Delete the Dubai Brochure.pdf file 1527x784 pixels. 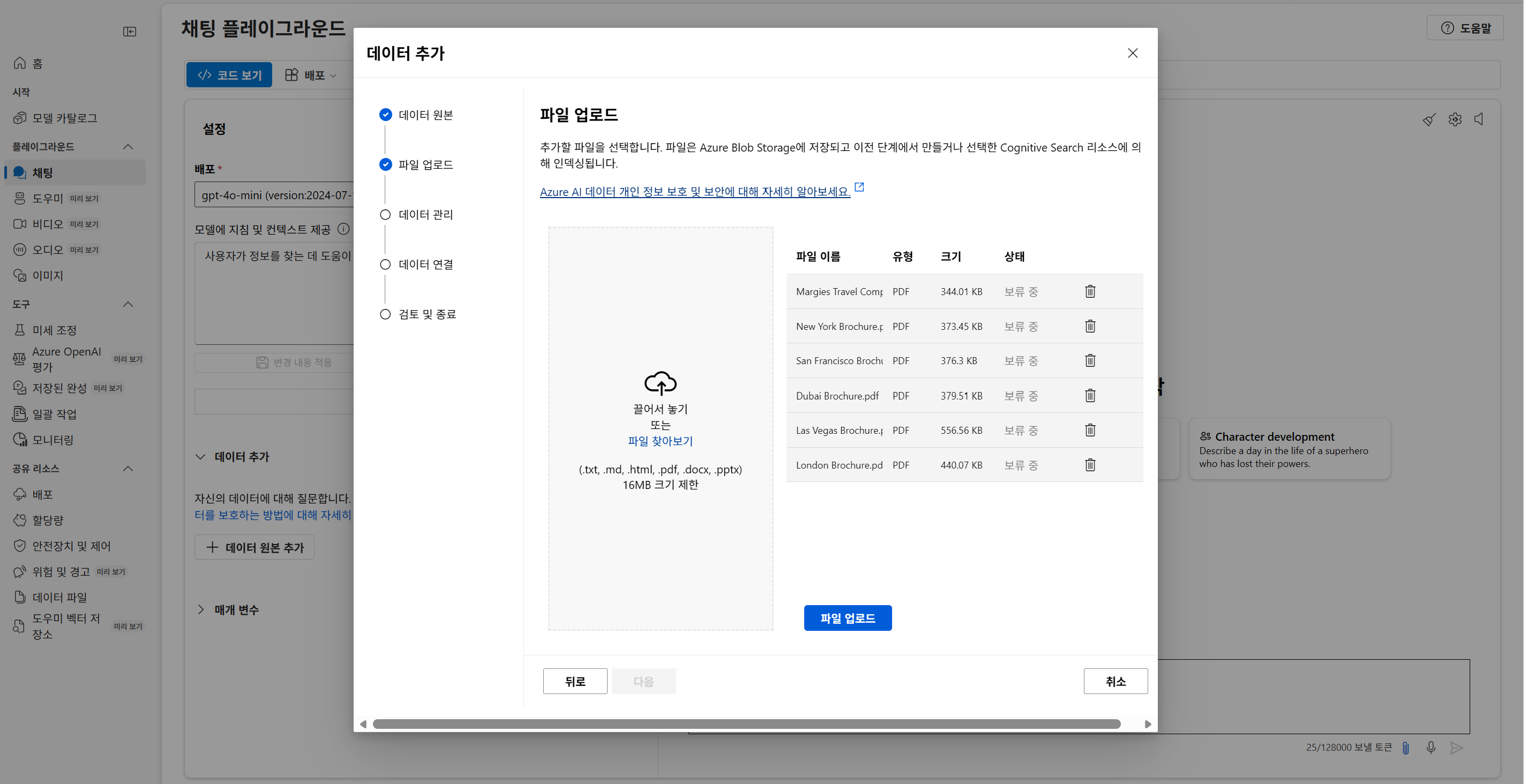click(1090, 395)
